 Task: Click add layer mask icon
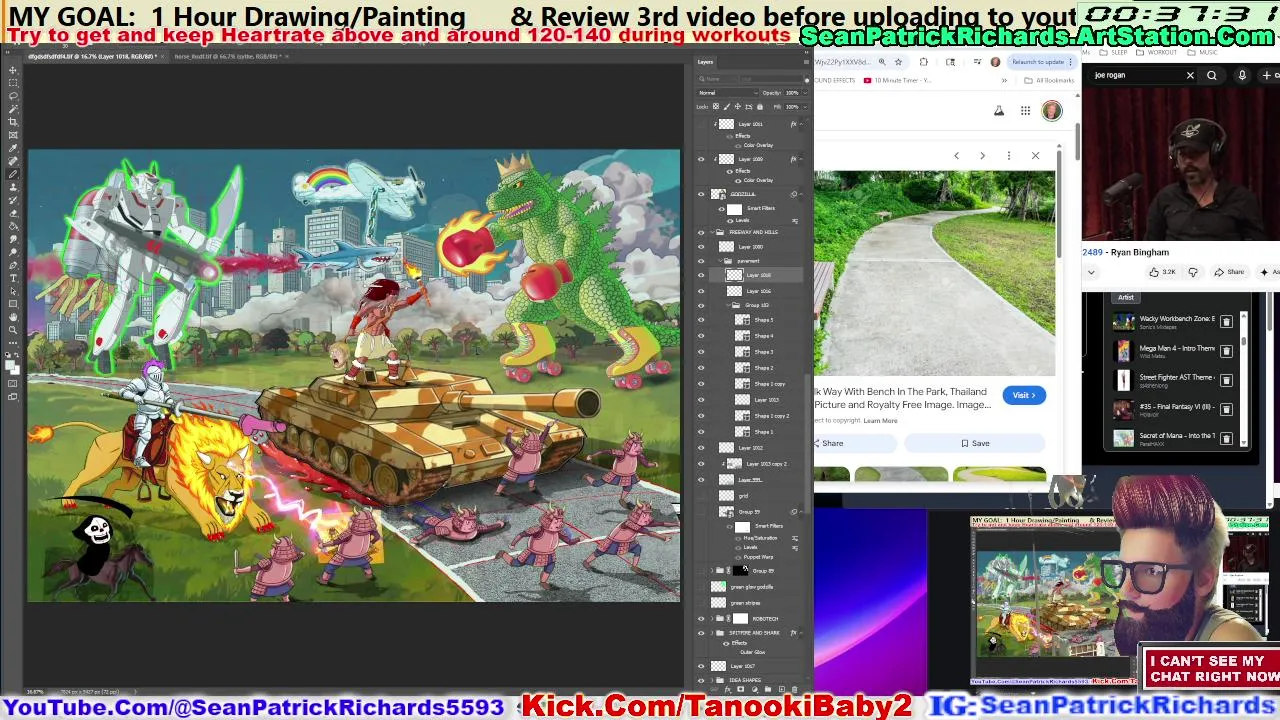click(740, 689)
